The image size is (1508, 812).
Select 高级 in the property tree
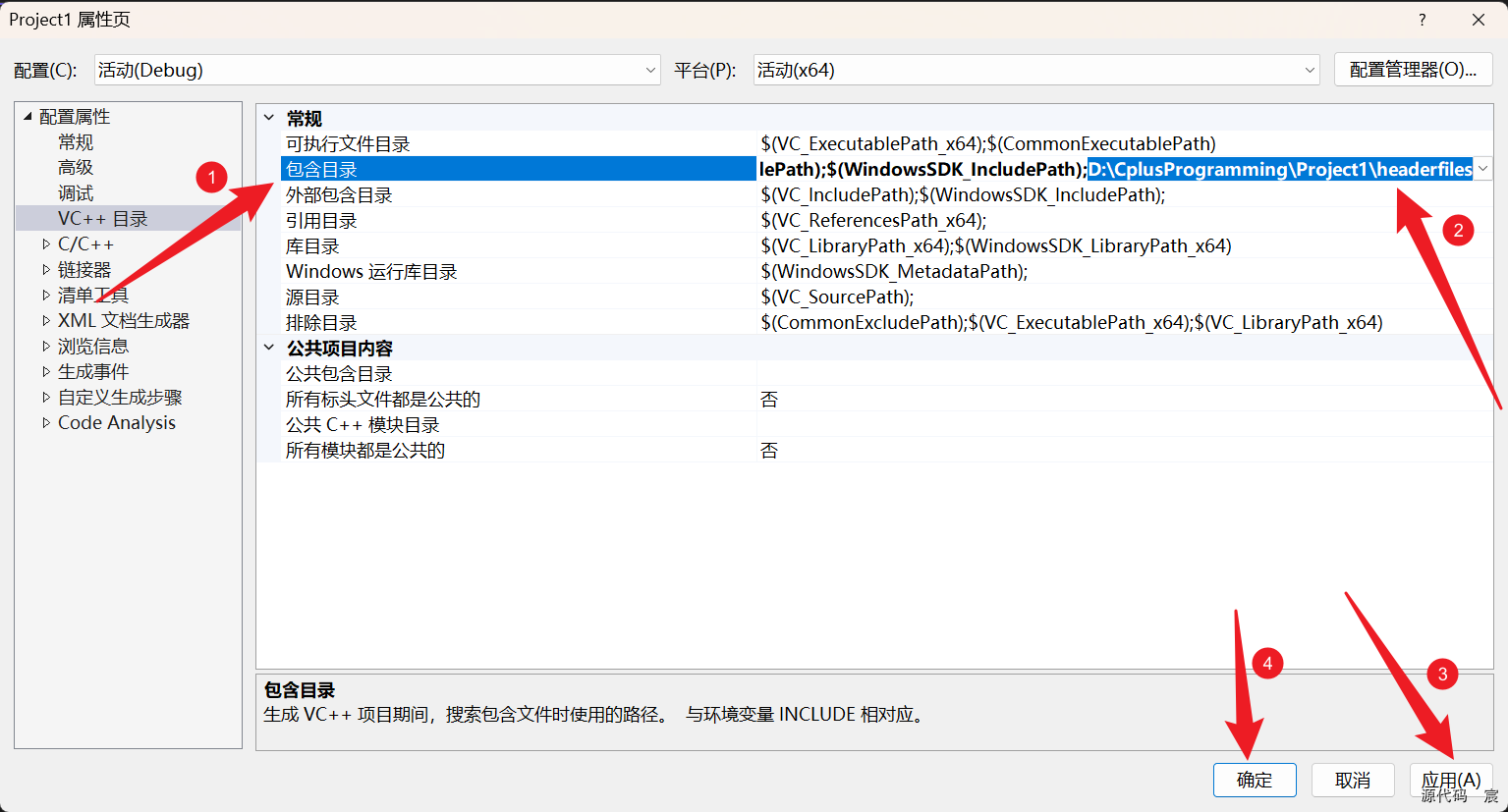pyautogui.click(x=76, y=168)
